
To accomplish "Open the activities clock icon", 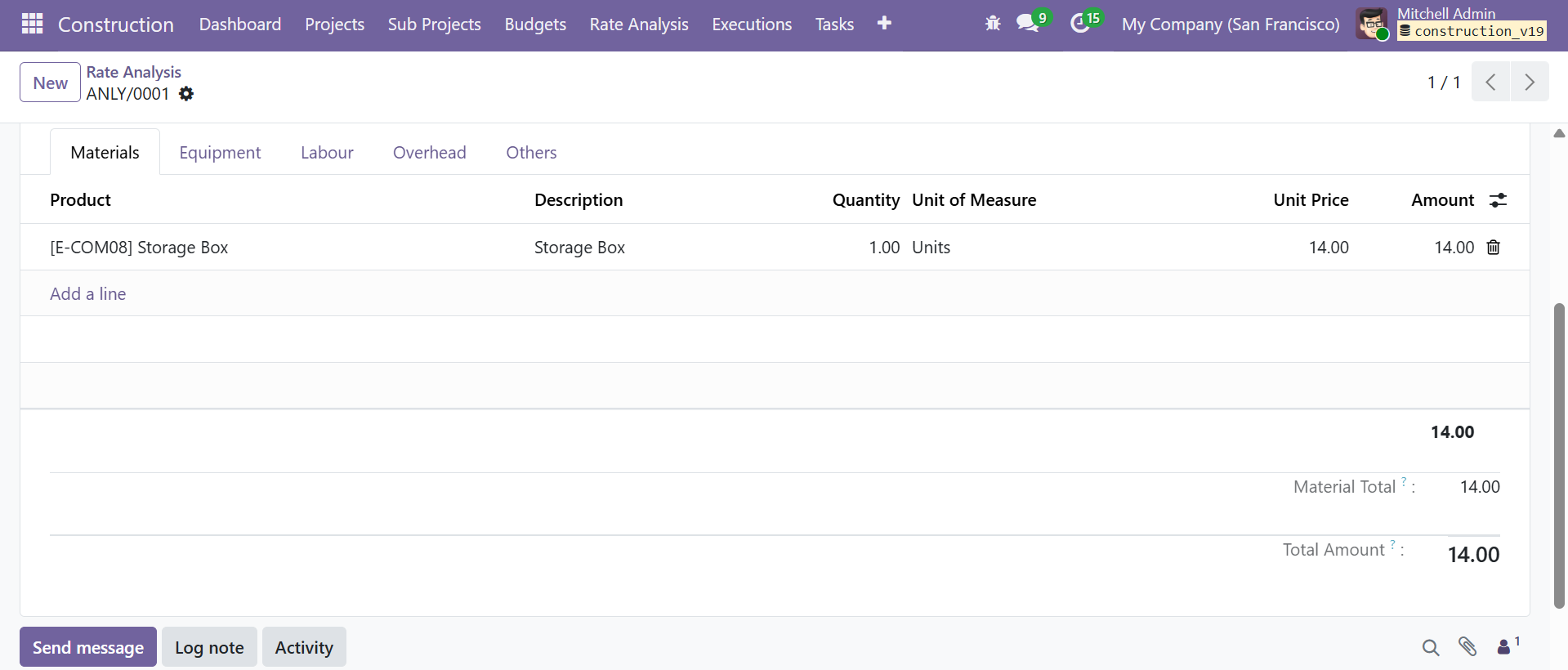I will [x=1080, y=24].
